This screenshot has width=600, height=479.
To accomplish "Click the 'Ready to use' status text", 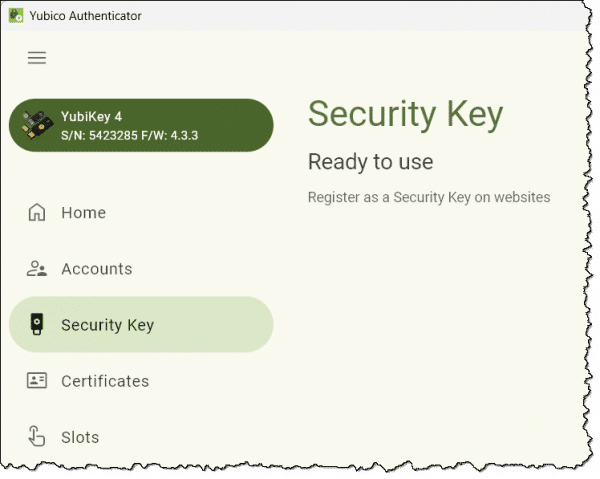I will [x=370, y=162].
